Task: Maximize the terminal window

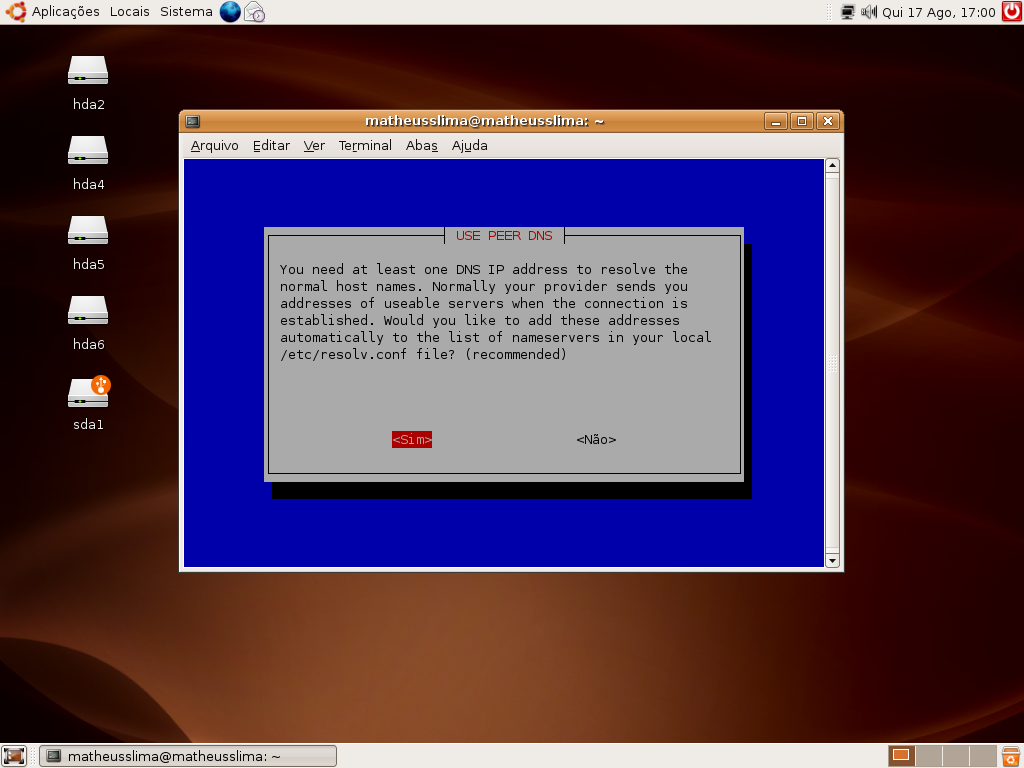Action: coord(802,121)
